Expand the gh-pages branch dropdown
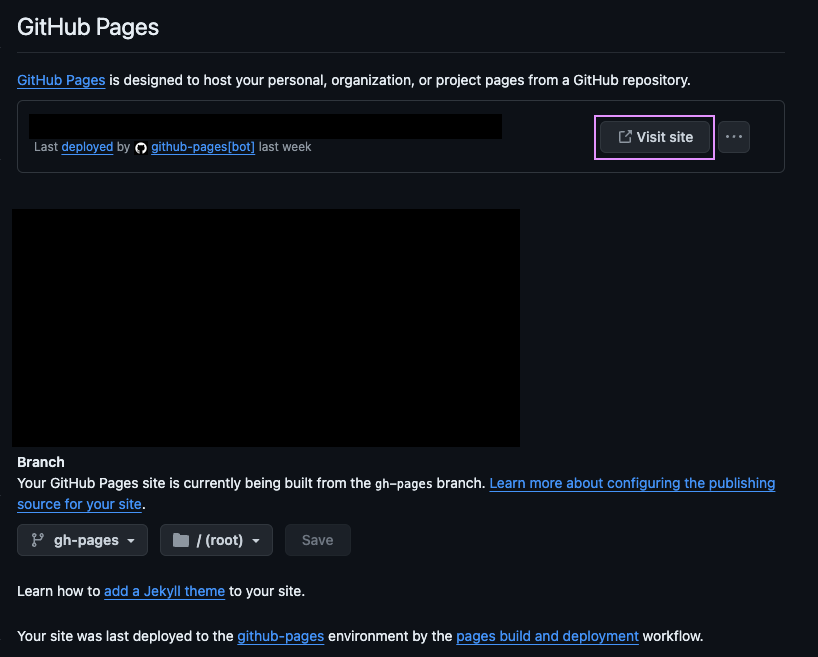This screenshot has width=818, height=657. point(82,540)
